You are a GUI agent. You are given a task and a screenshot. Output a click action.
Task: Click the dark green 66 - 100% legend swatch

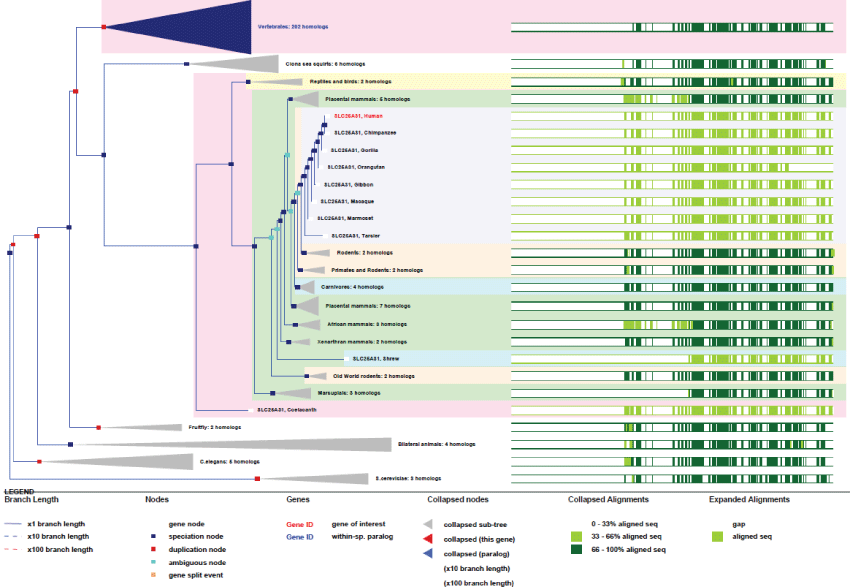coord(578,549)
